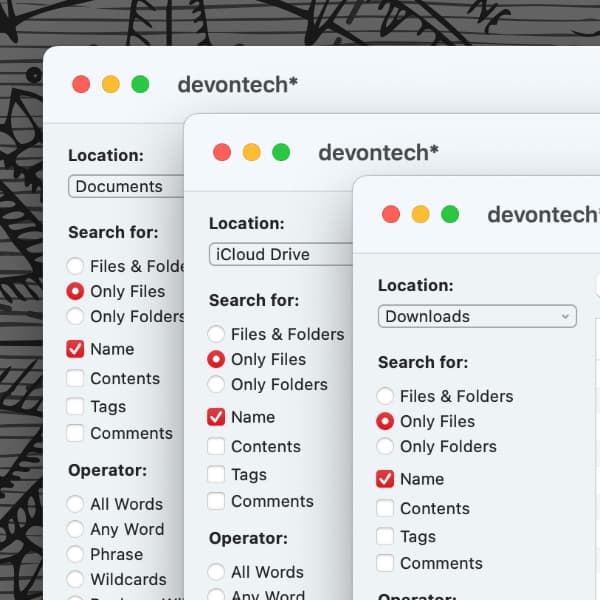The height and width of the screenshot is (600, 600).
Task: Open Documents location dropdown in back window
Action: tap(126, 186)
